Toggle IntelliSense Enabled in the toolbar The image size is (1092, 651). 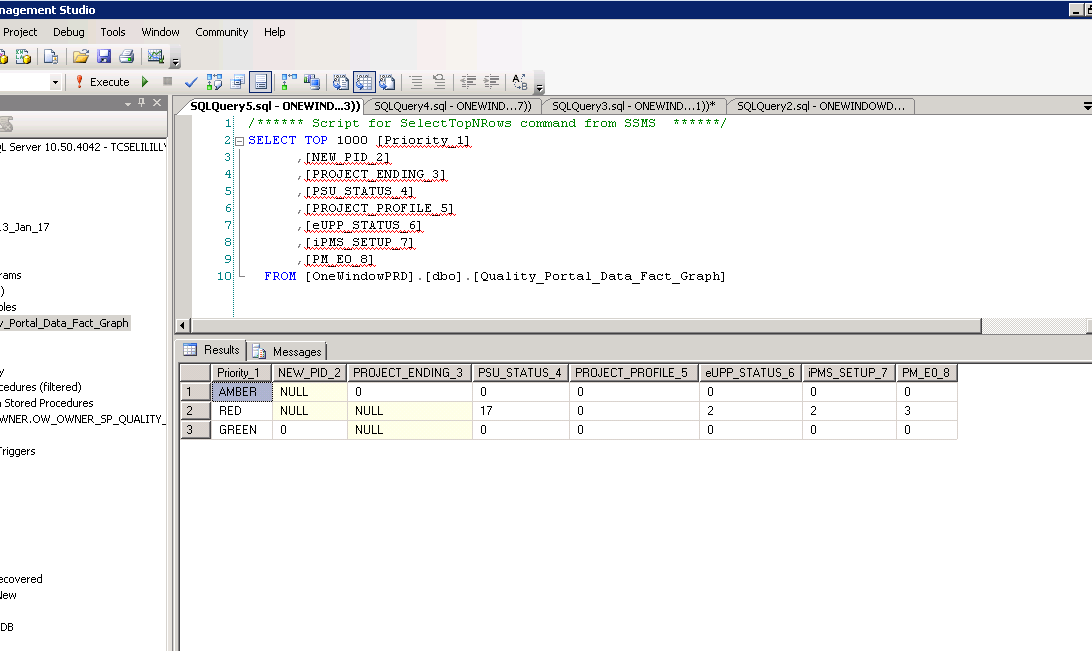[260, 82]
